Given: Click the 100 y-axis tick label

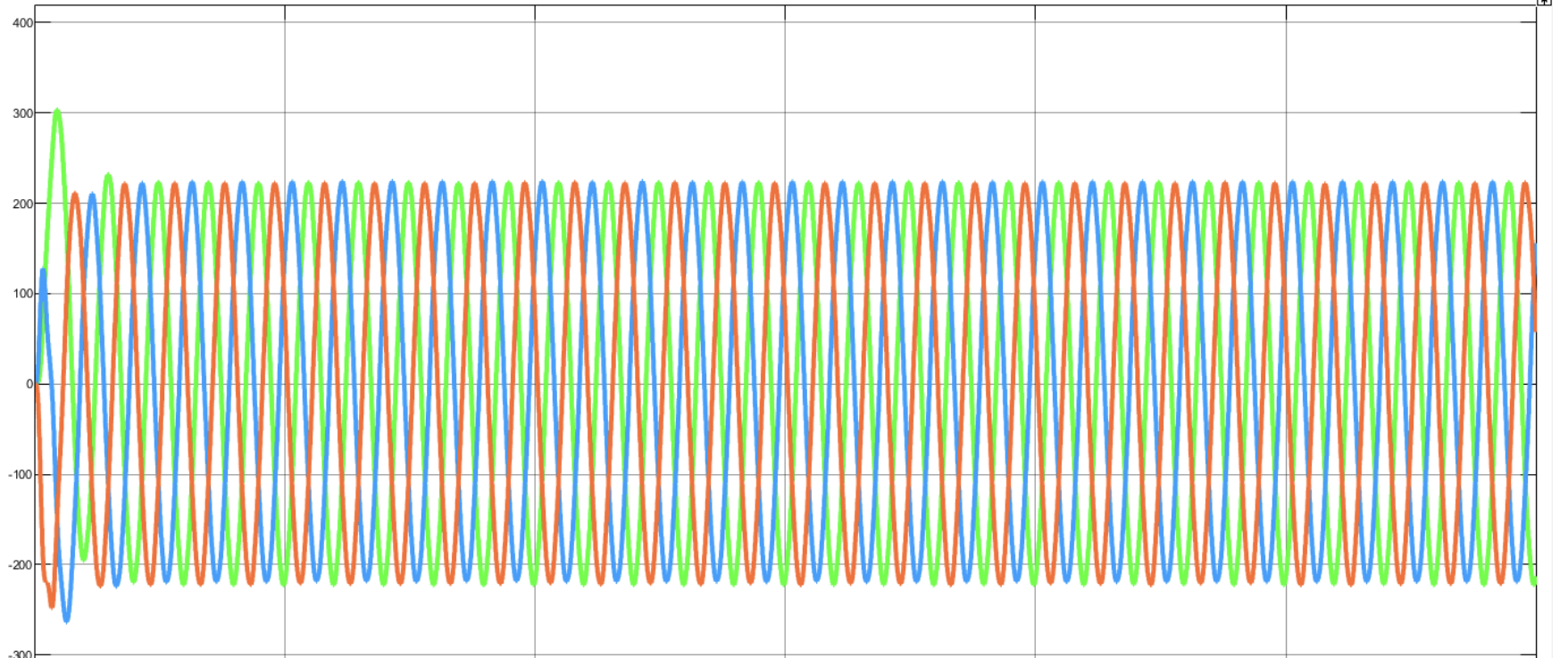Looking at the screenshot, I should (x=22, y=294).
